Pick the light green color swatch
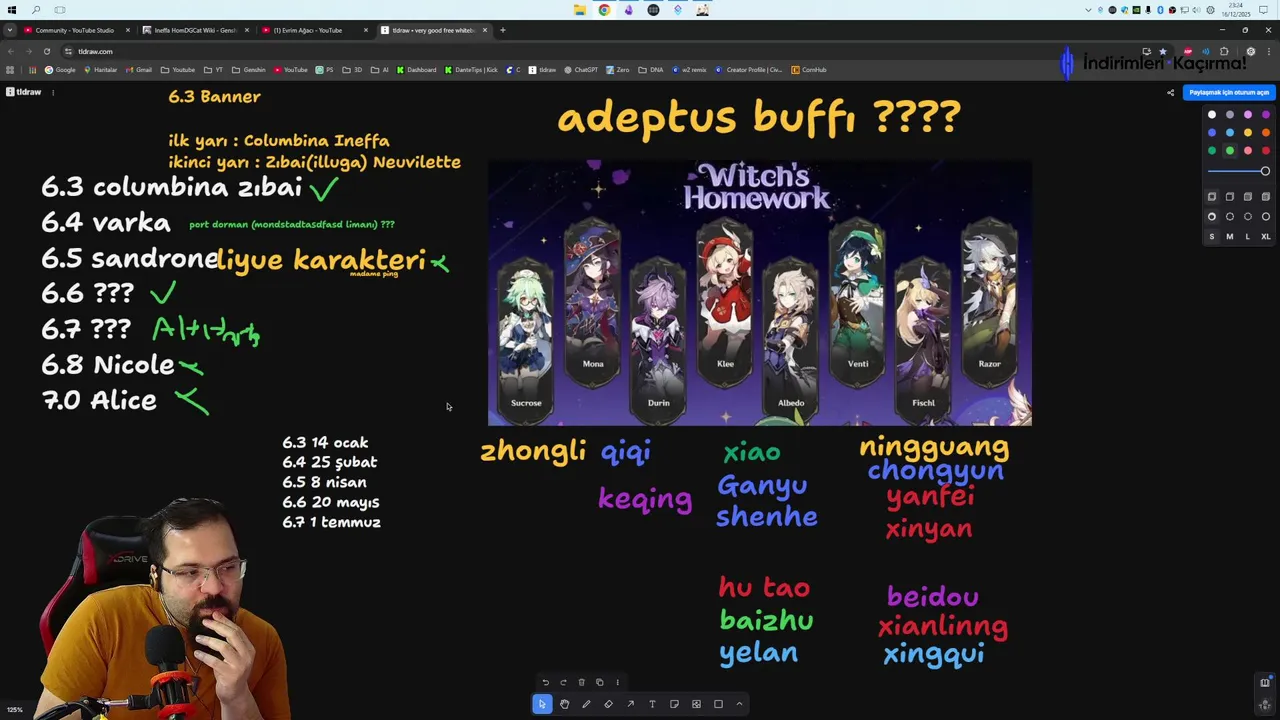The height and width of the screenshot is (720, 1280). pyautogui.click(x=1230, y=151)
